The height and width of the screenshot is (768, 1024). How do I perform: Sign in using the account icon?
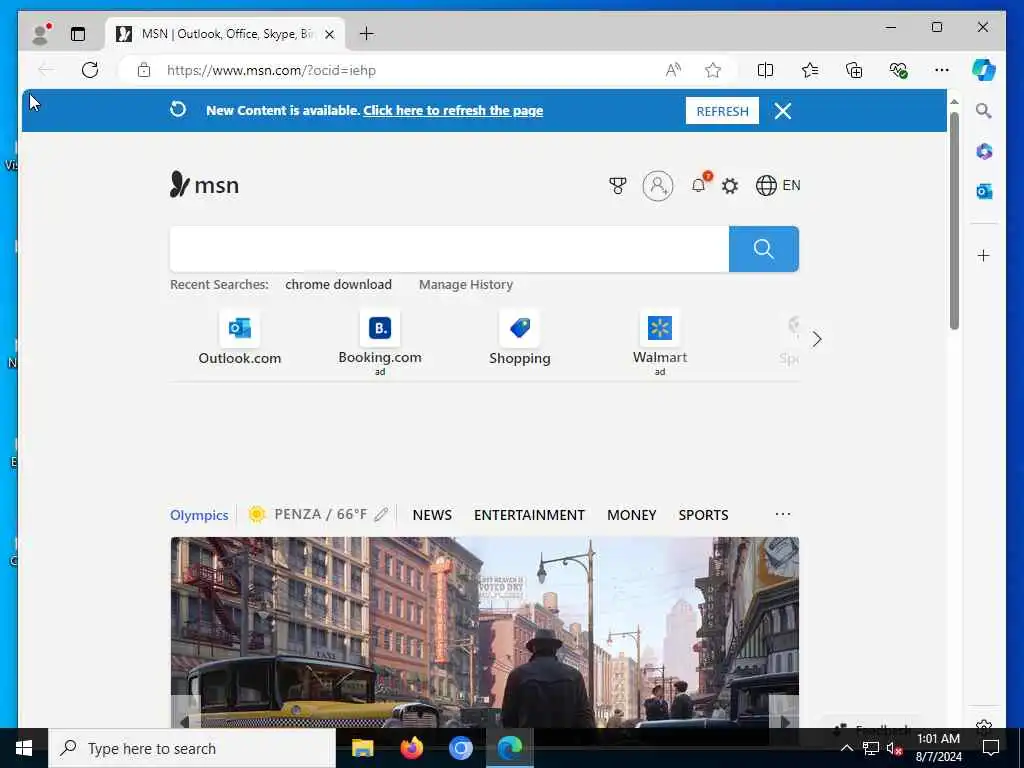point(658,186)
